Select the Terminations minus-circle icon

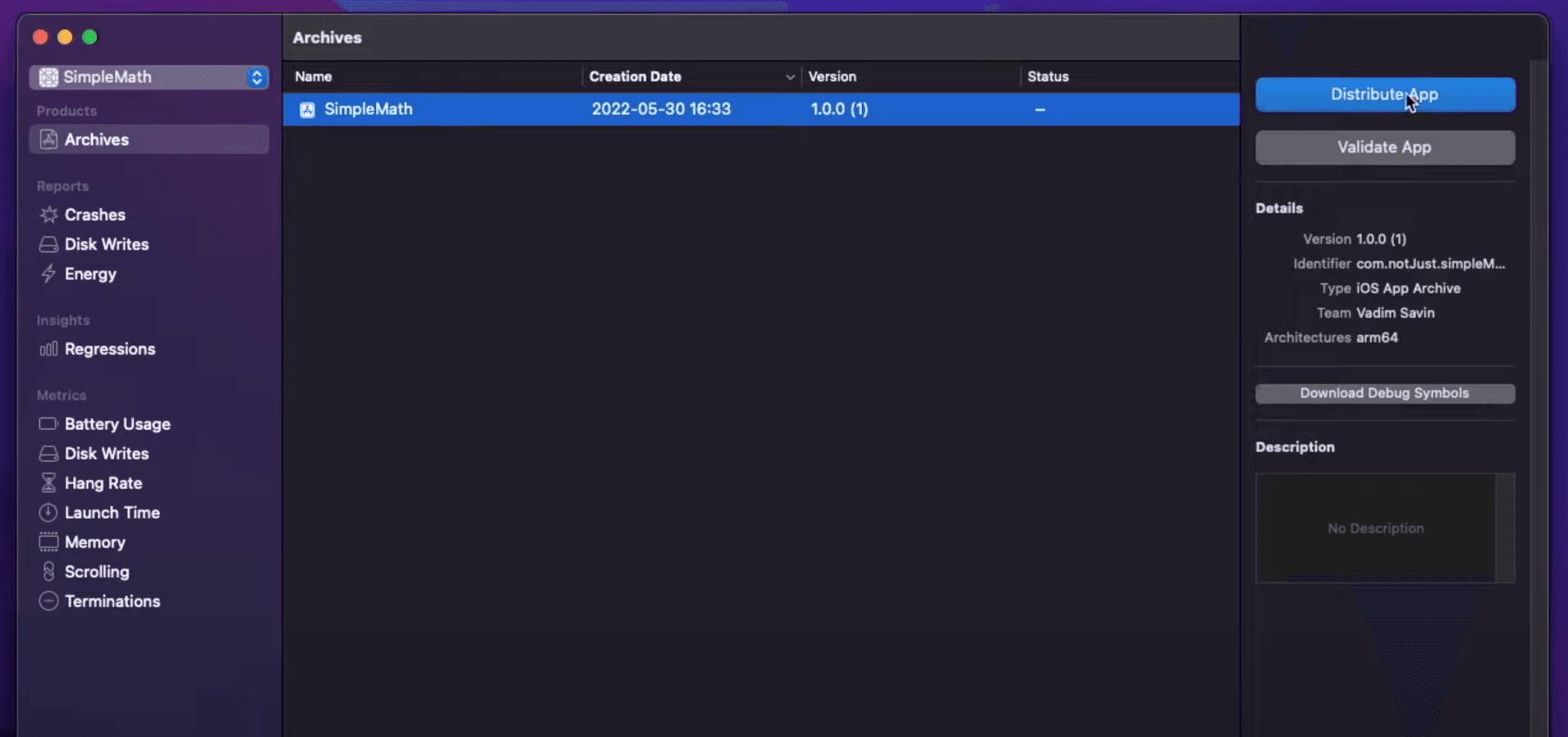[x=48, y=602]
